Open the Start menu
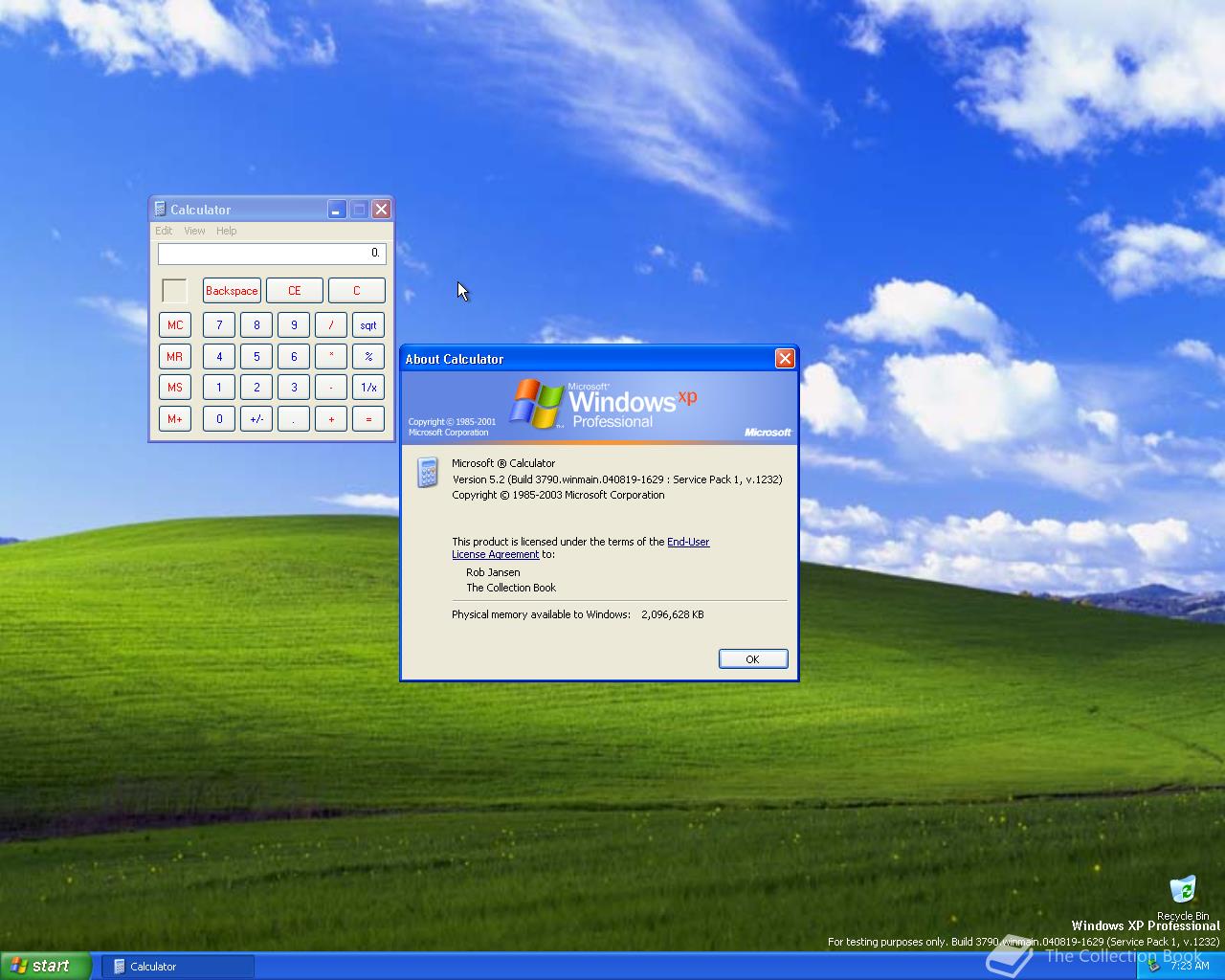1225x980 pixels. (45, 966)
